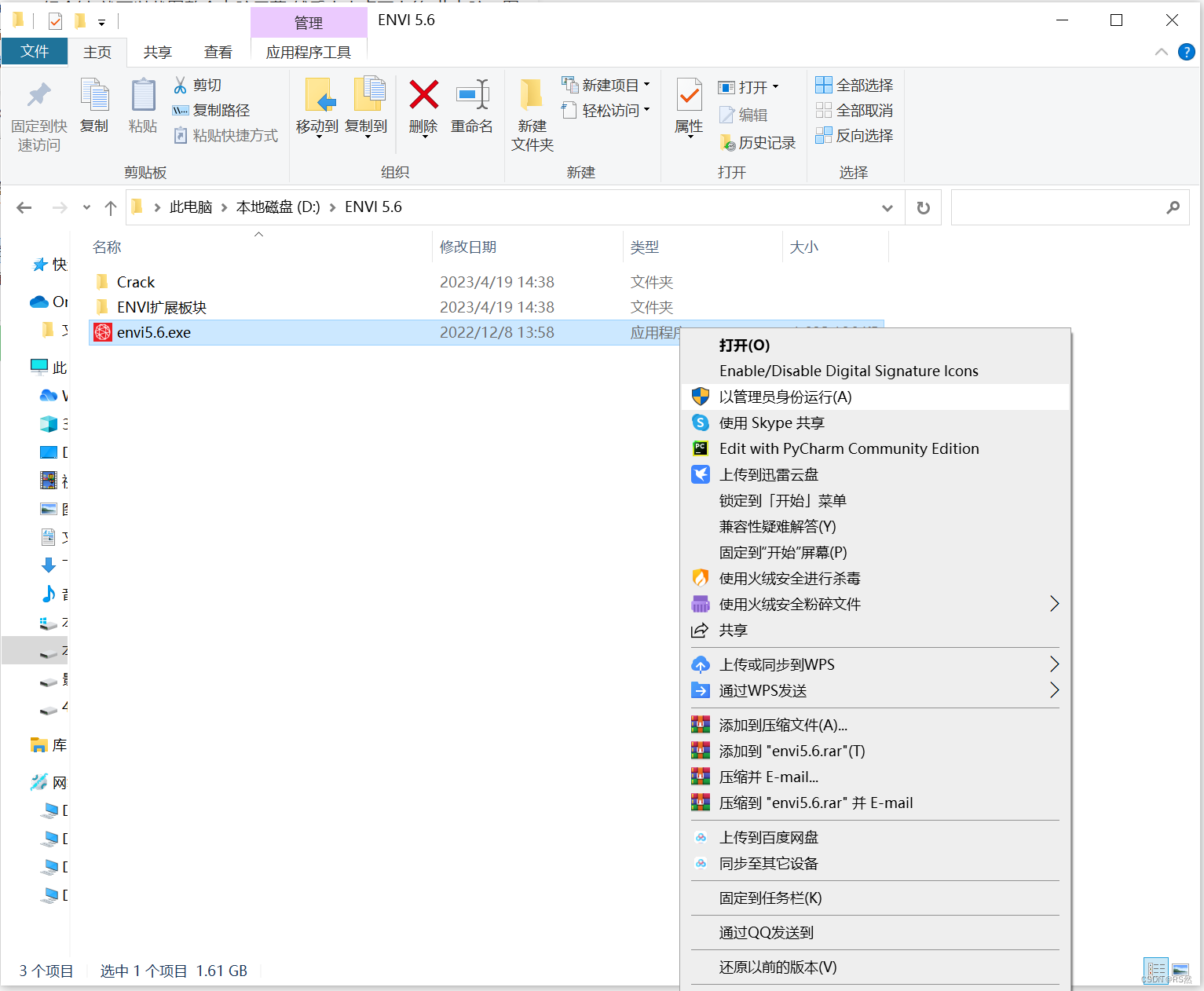The height and width of the screenshot is (991, 1204).
Task: Choose 通过QQ发送到
Action: tap(876, 932)
